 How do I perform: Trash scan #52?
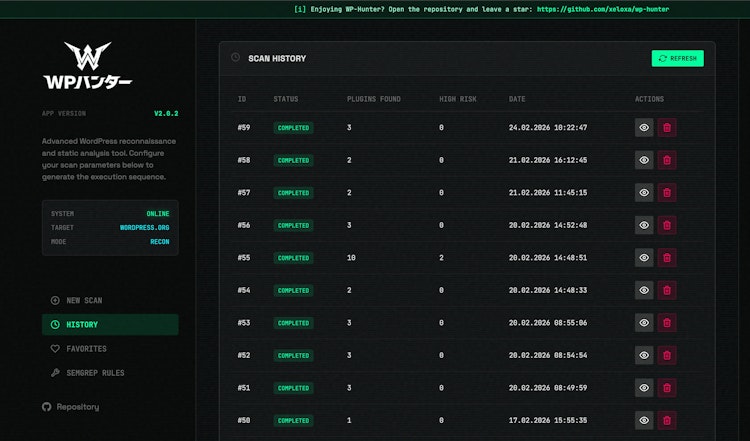(667, 355)
